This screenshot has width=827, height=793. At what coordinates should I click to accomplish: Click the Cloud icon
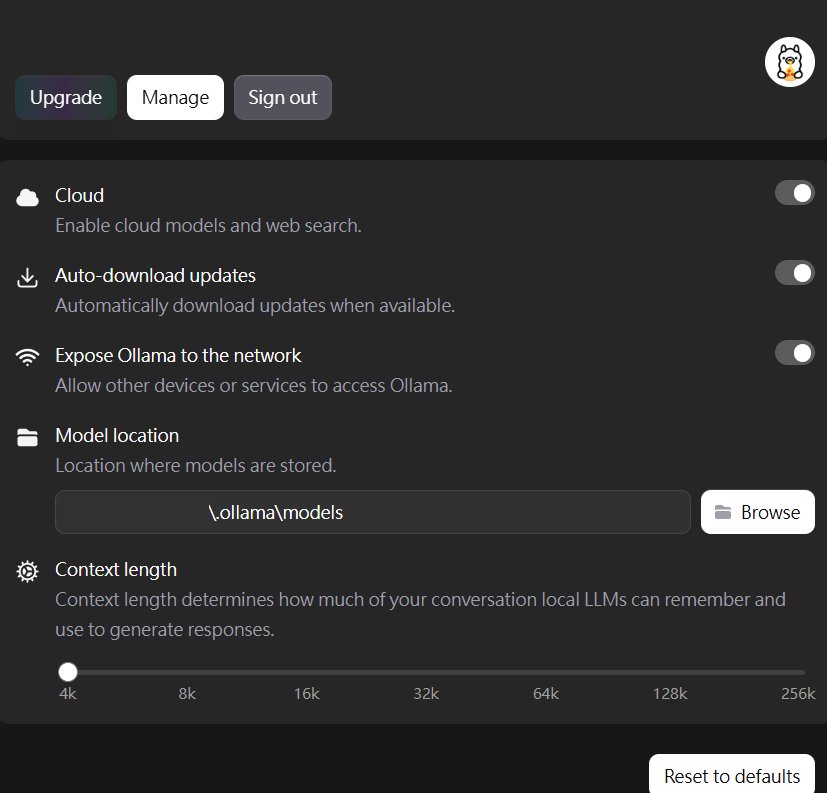tap(27, 197)
